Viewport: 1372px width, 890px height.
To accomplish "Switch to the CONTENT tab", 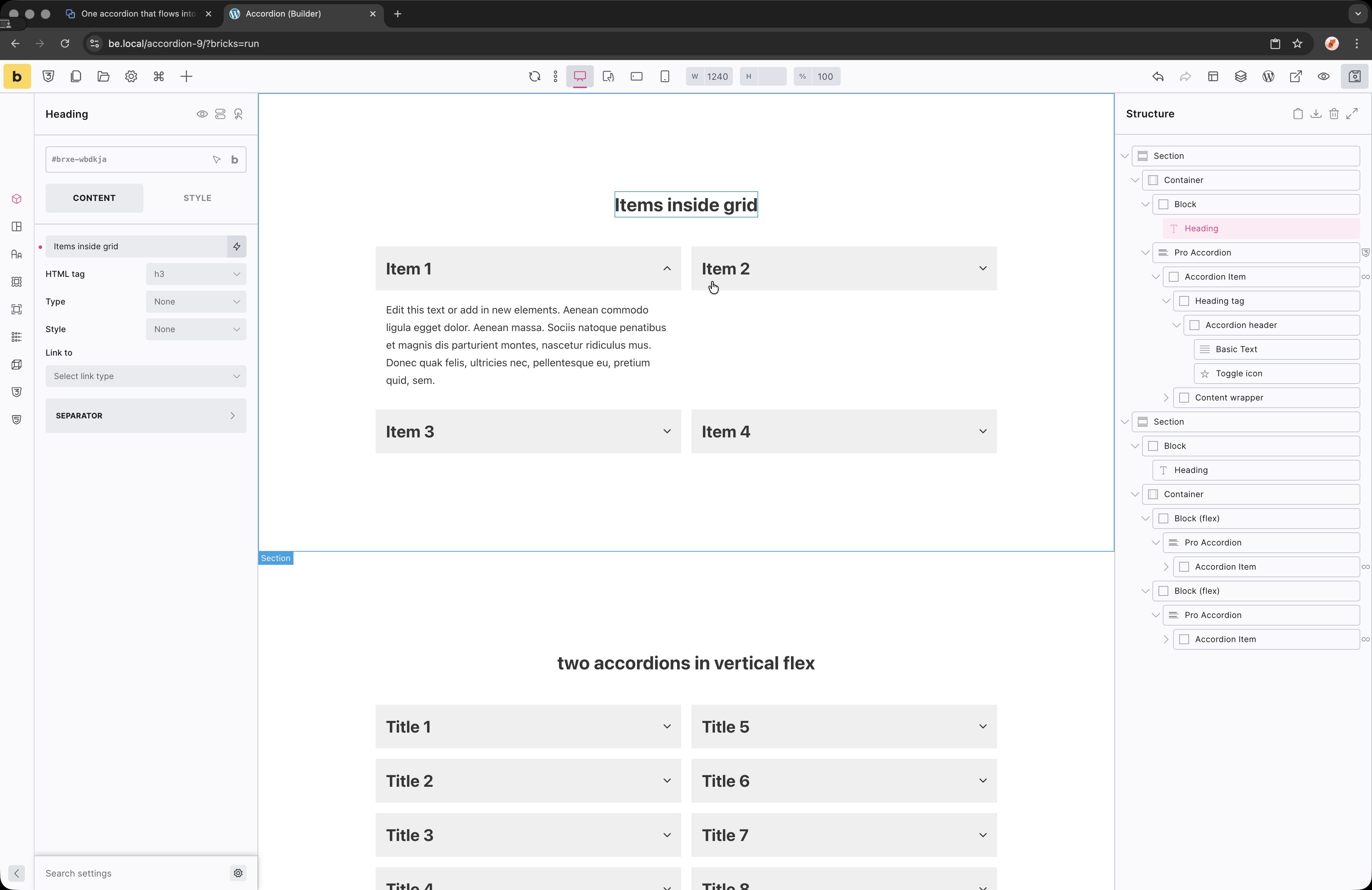I will click(94, 198).
